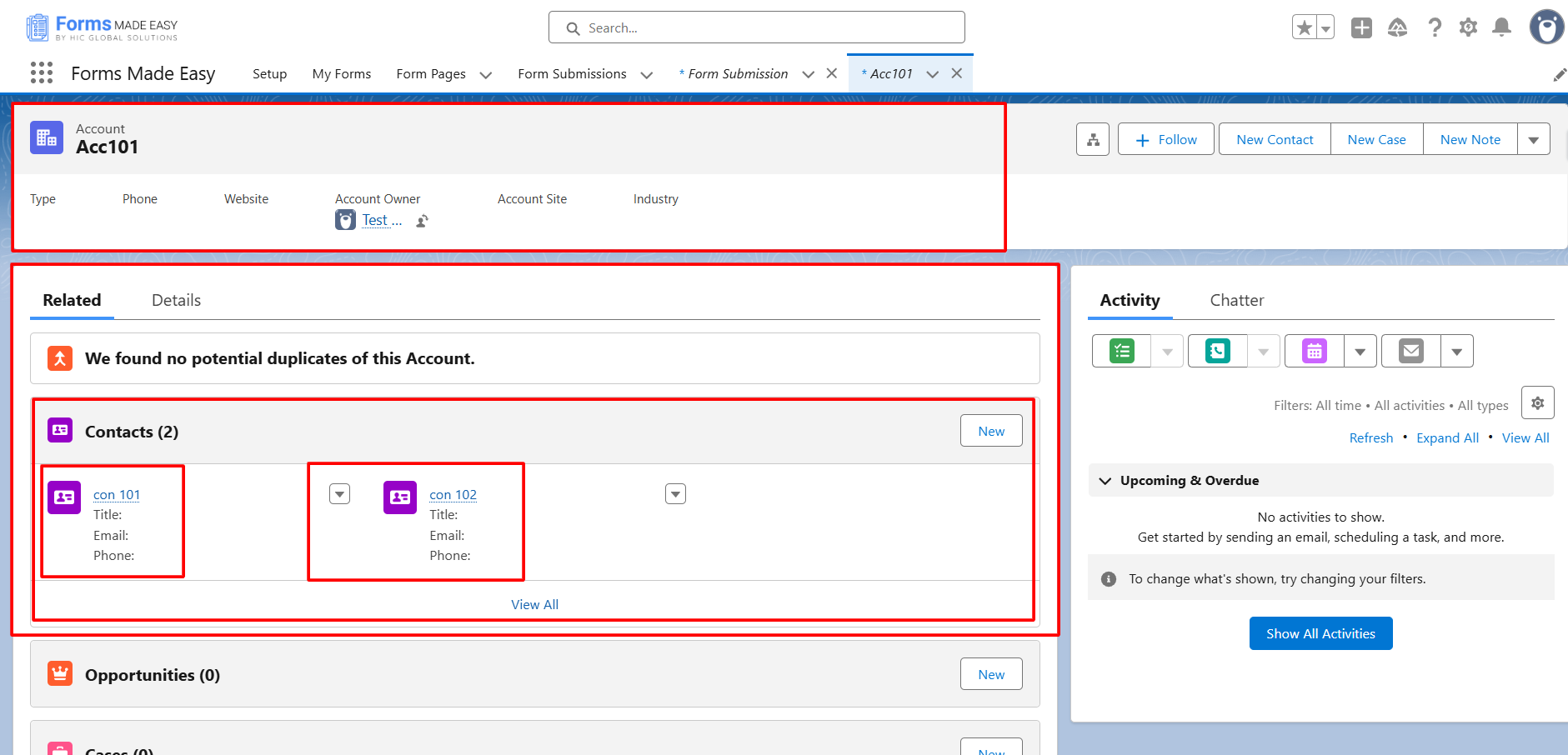This screenshot has width=1568, height=755.
Task: Open timeline filter settings gear
Action: point(1537,402)
